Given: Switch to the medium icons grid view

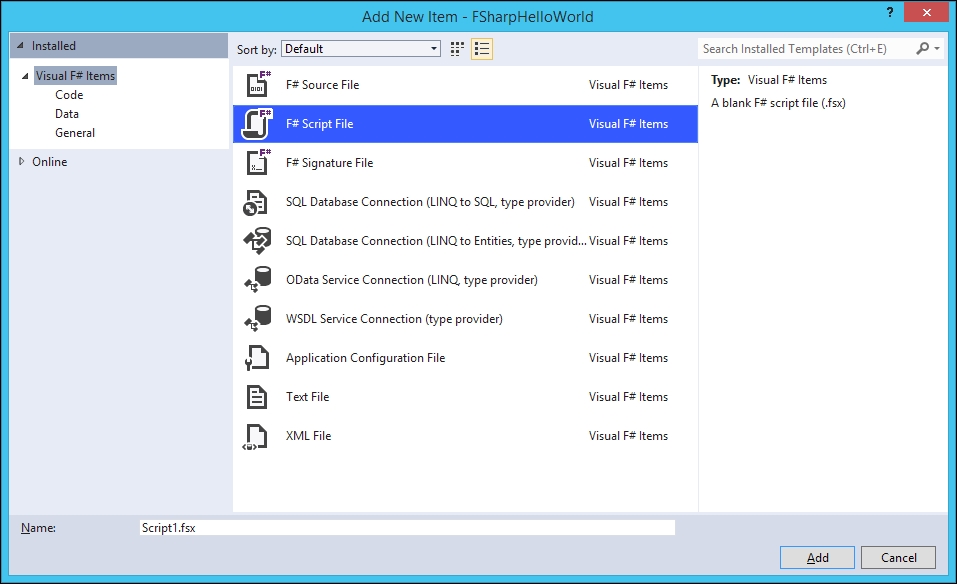Looking at the screenshot, I should tap(457, 49).
